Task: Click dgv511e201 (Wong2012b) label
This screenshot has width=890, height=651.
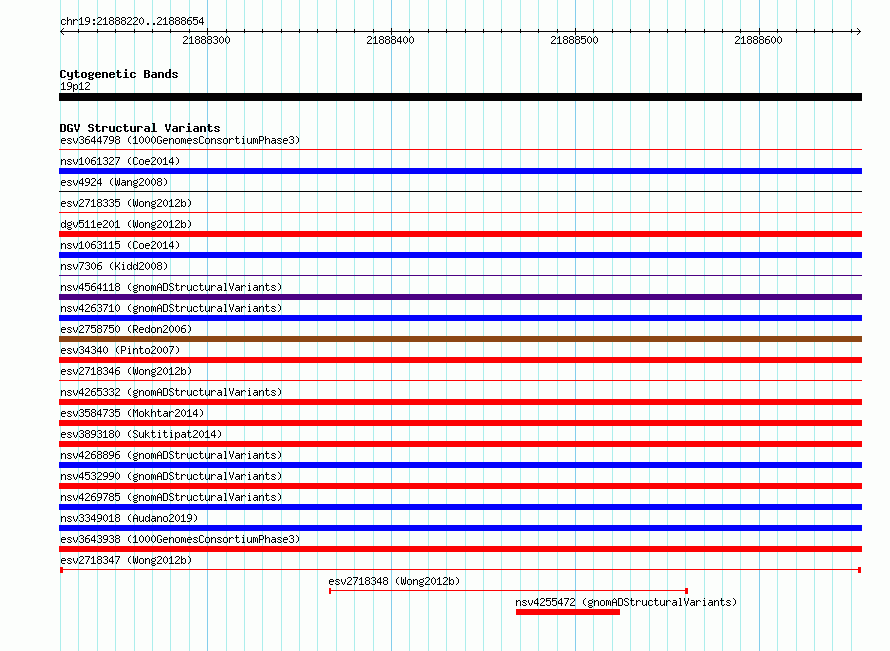Action: 126,224
